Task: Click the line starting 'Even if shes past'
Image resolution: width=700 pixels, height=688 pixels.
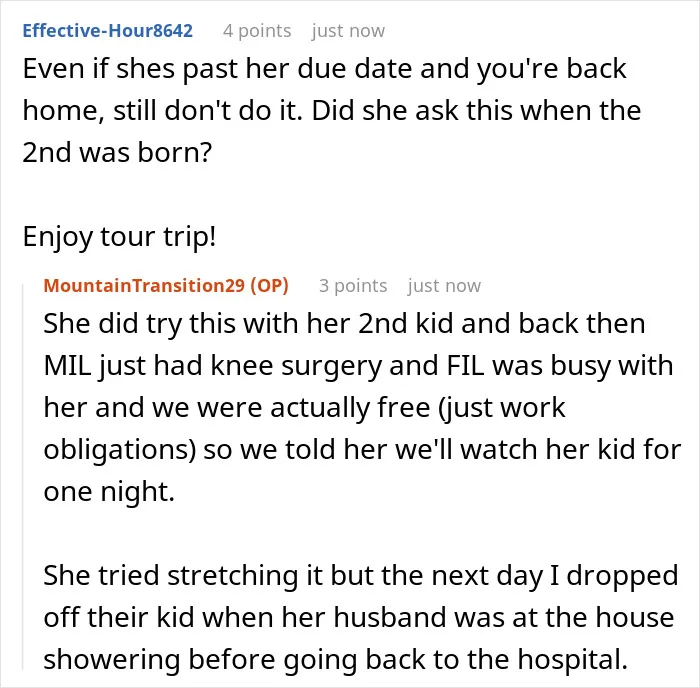Action: (x=325, y=69)
